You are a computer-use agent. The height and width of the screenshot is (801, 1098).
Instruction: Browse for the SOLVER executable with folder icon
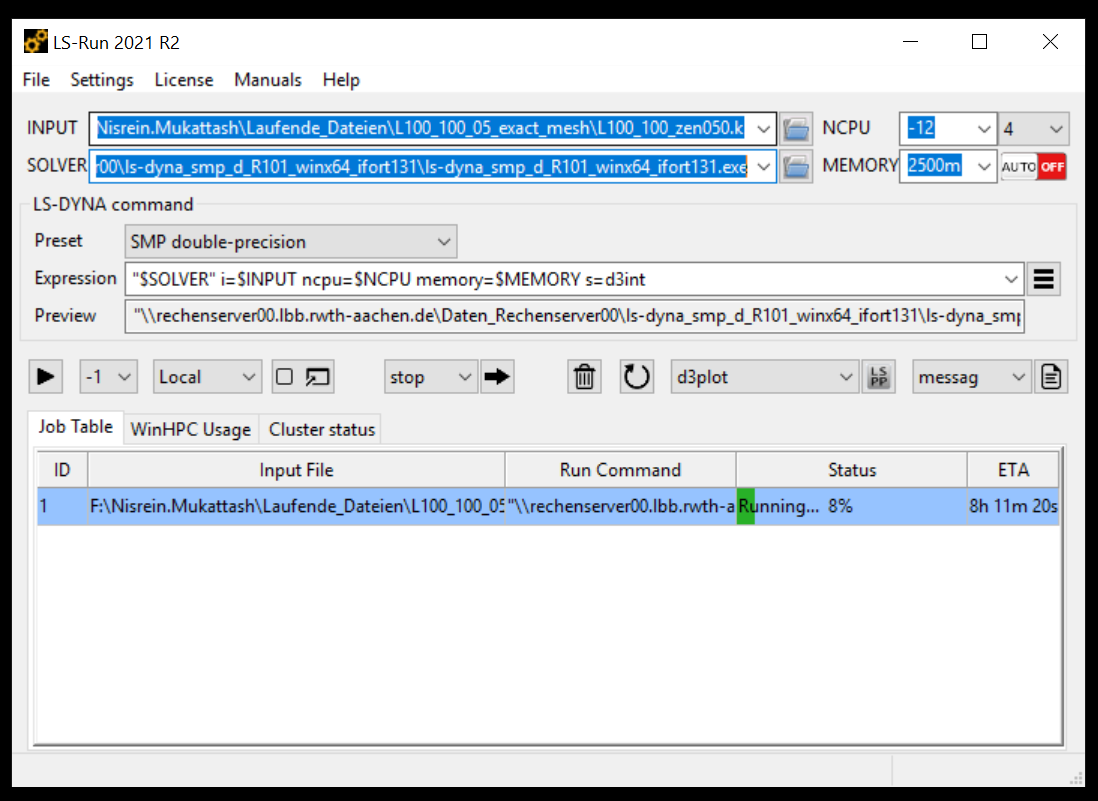tap(796, 167)
